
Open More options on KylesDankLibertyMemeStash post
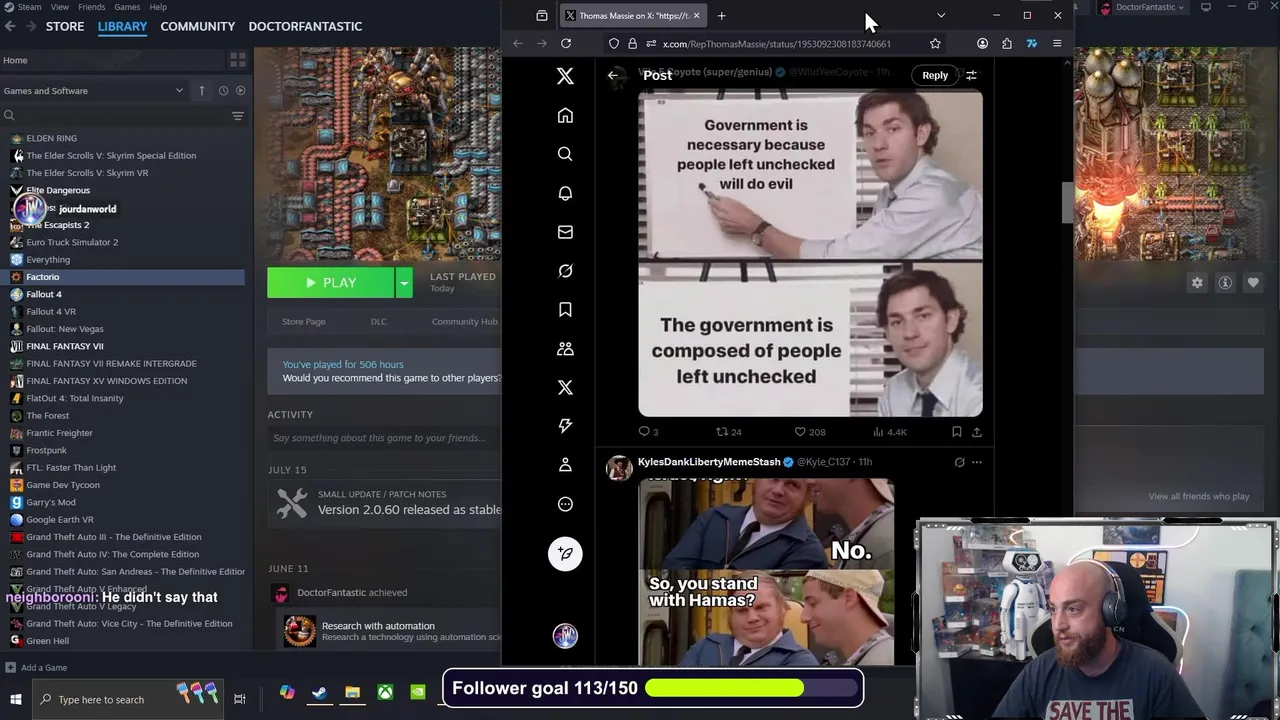pyautogui.click(x=977, y=462)
